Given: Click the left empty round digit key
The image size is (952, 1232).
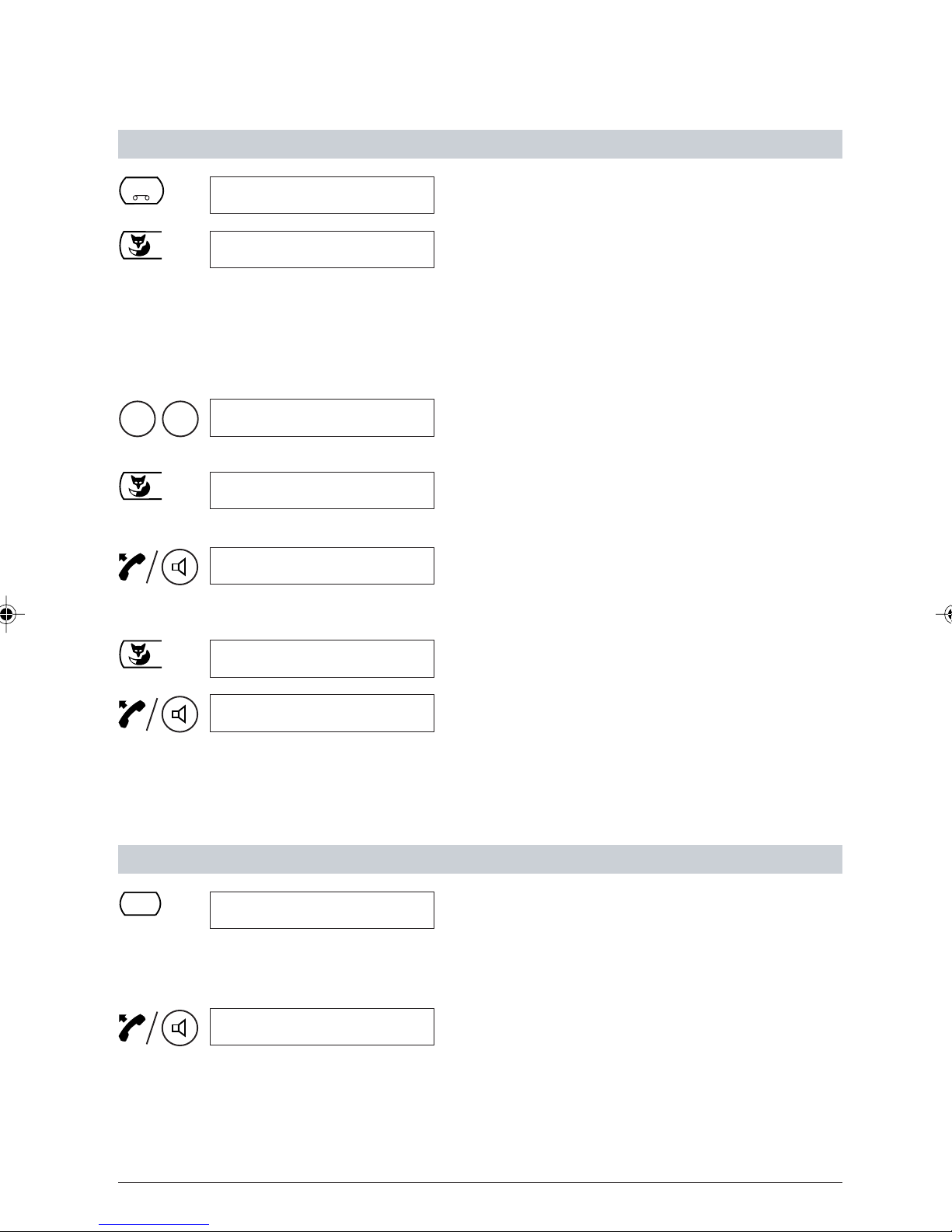Looking at the screenshot, I should [138, 418].
